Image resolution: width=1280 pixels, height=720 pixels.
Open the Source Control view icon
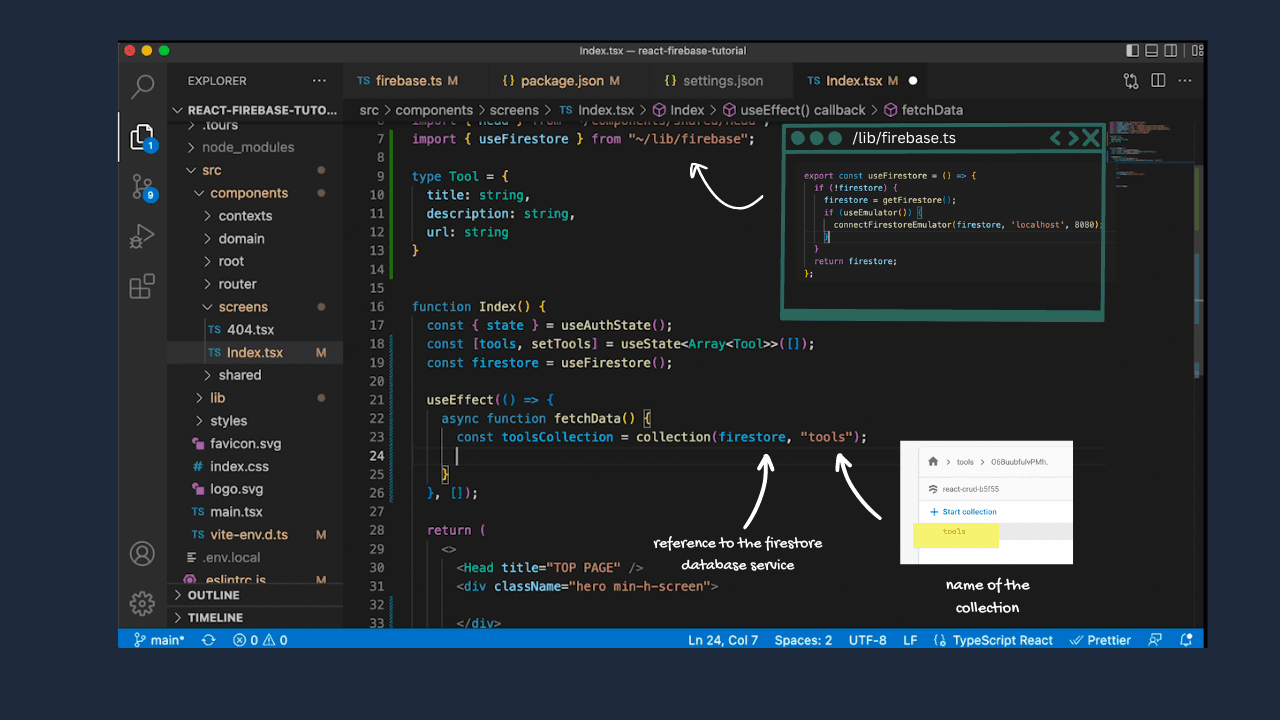pyautogui.click(x=142, y=186)
